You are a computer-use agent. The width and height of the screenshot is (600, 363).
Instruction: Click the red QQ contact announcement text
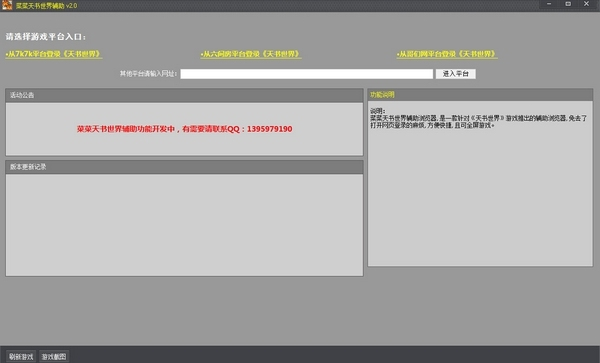tap(184, 129)
